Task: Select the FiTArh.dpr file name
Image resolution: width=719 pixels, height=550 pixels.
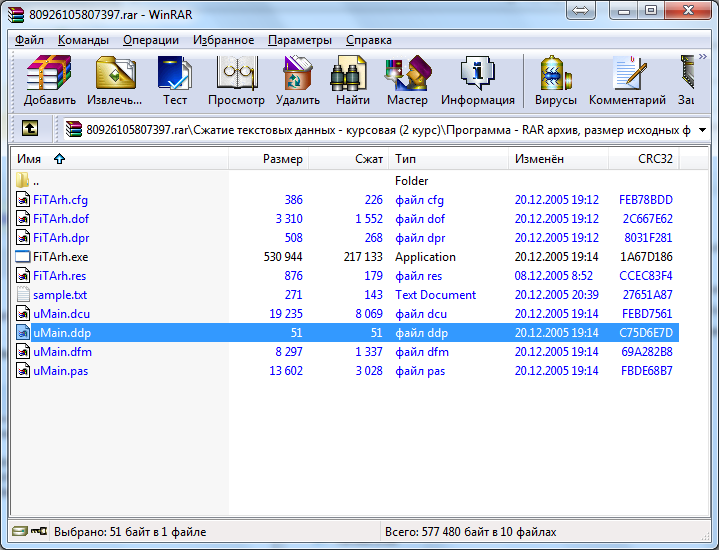Action: [61, 238]
